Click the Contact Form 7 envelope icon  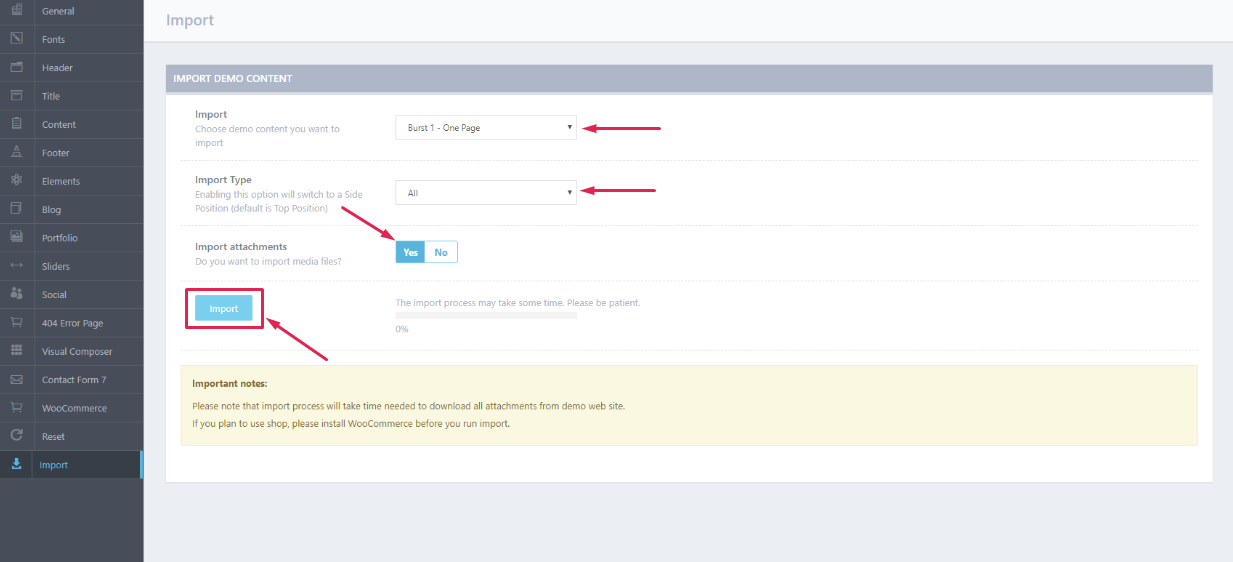pos(16,380)
